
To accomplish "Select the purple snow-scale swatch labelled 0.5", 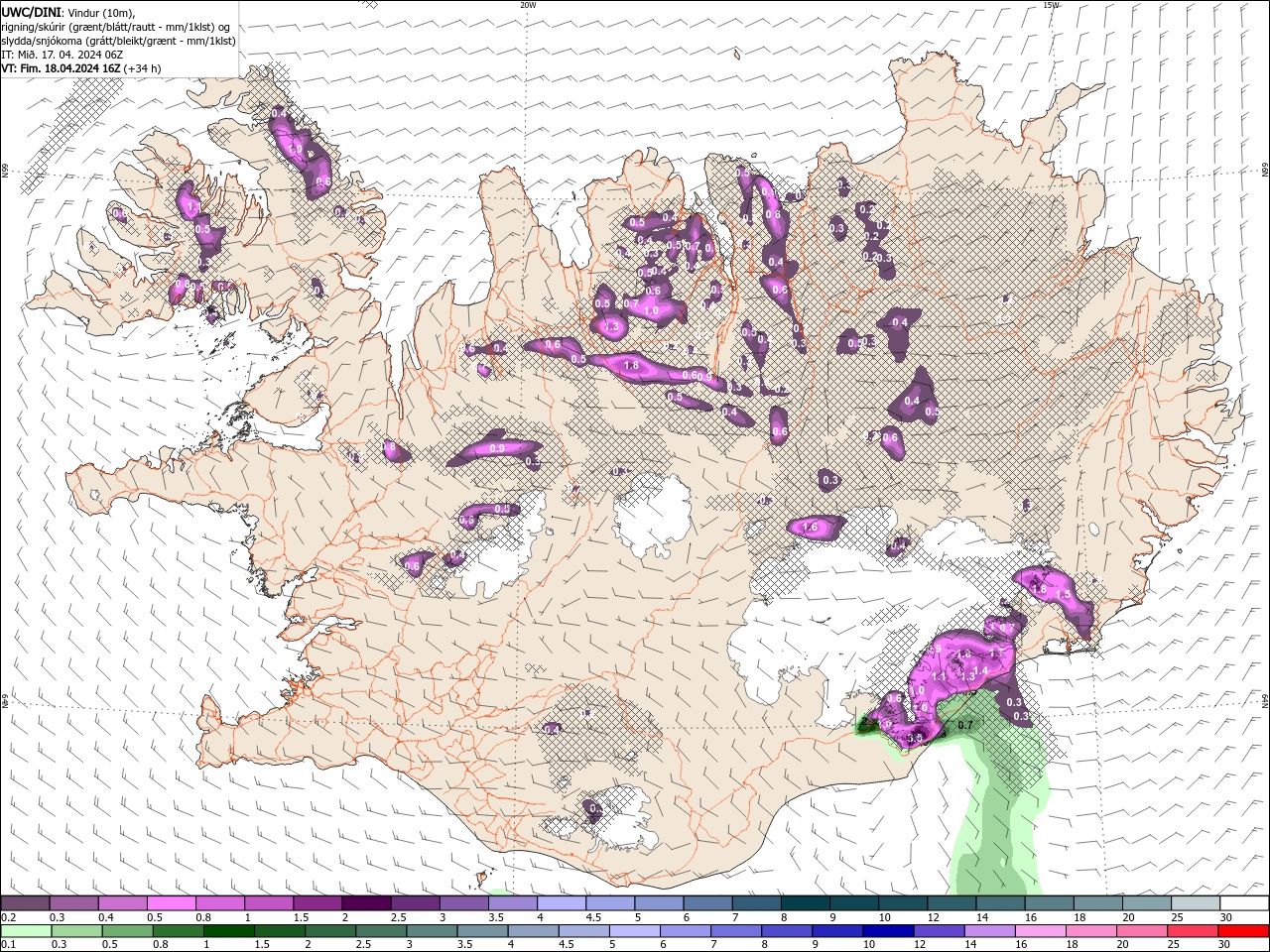I will (x=171, y=903).
